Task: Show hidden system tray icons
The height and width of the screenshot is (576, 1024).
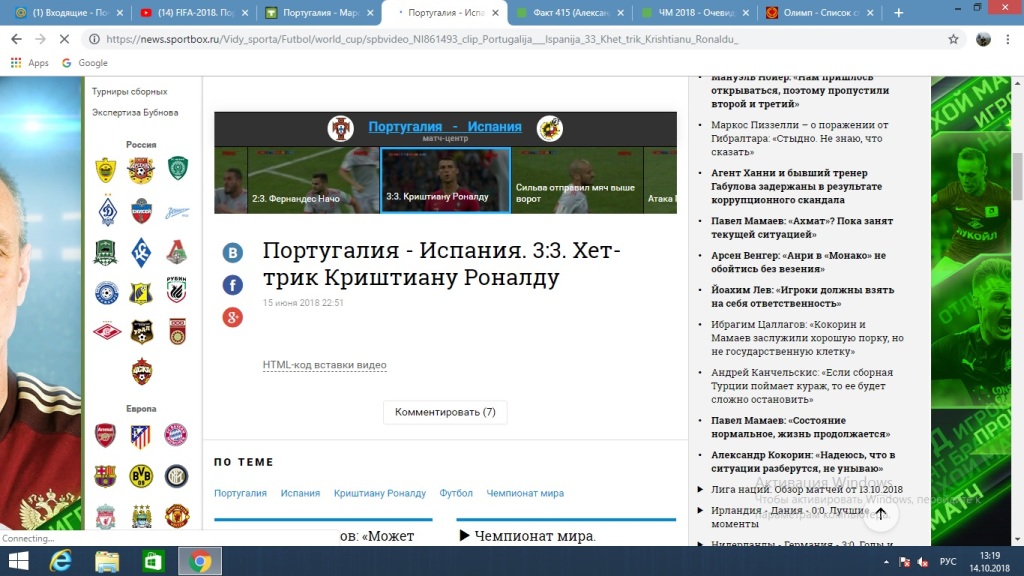Action: 886,562
